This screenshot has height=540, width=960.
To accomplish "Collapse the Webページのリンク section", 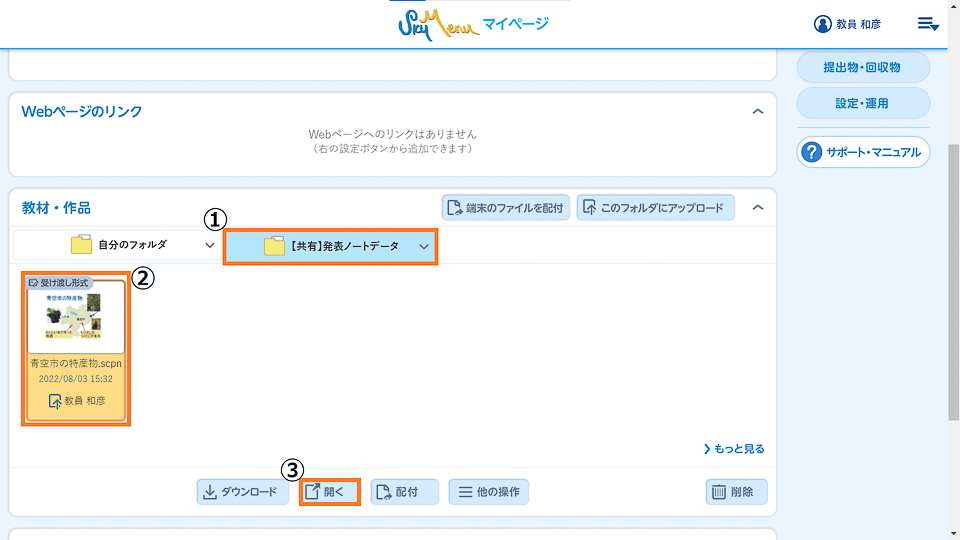I will [758, 111].
